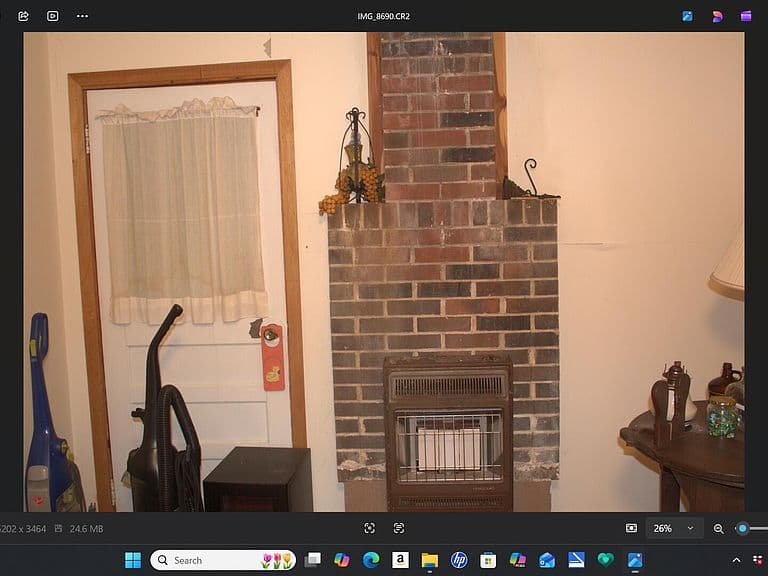The image size is (768, 576).
Task: Click the fit to window icon
Action: click(631, 528)
